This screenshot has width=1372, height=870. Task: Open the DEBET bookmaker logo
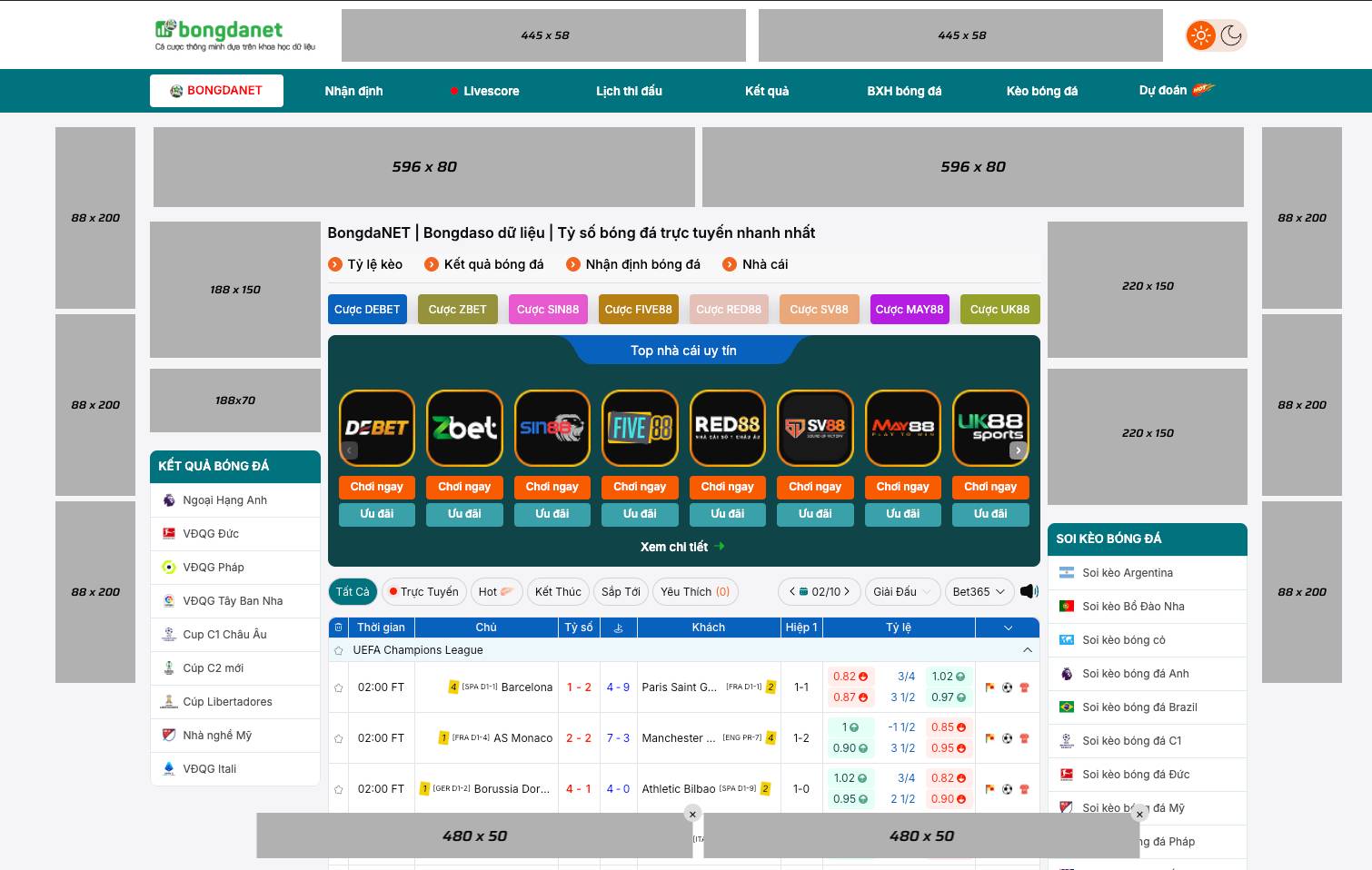point(376,427)
